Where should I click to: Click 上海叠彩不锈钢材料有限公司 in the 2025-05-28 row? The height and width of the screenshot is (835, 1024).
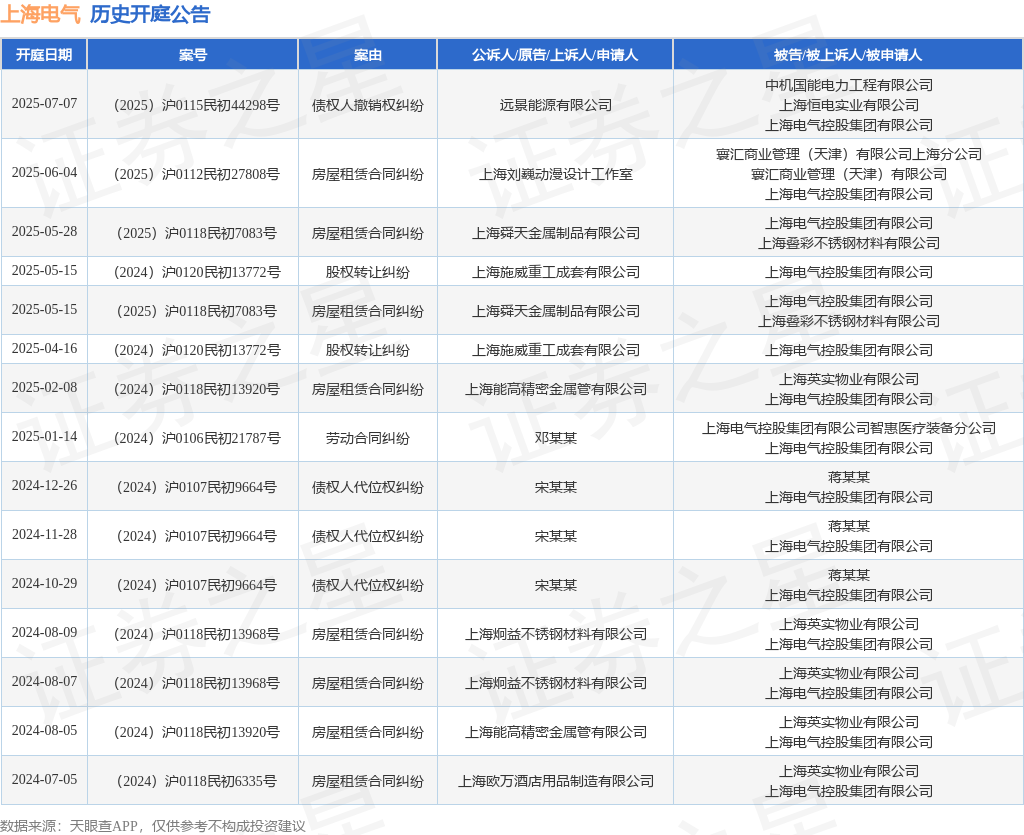click(x=849, y=243)
